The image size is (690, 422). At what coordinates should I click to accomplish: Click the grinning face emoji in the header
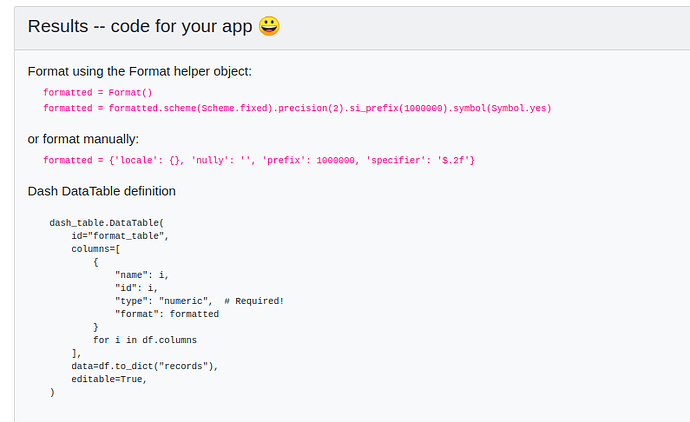269,26
